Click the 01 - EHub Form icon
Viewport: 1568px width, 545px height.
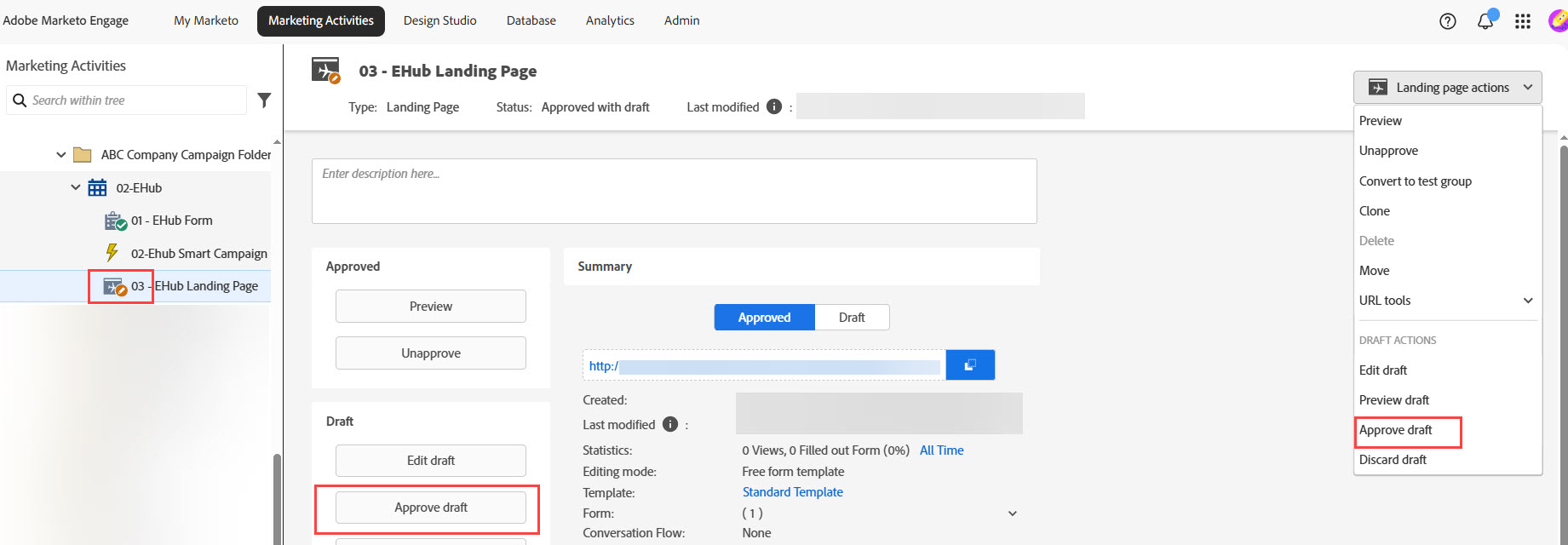coord(115,221)
